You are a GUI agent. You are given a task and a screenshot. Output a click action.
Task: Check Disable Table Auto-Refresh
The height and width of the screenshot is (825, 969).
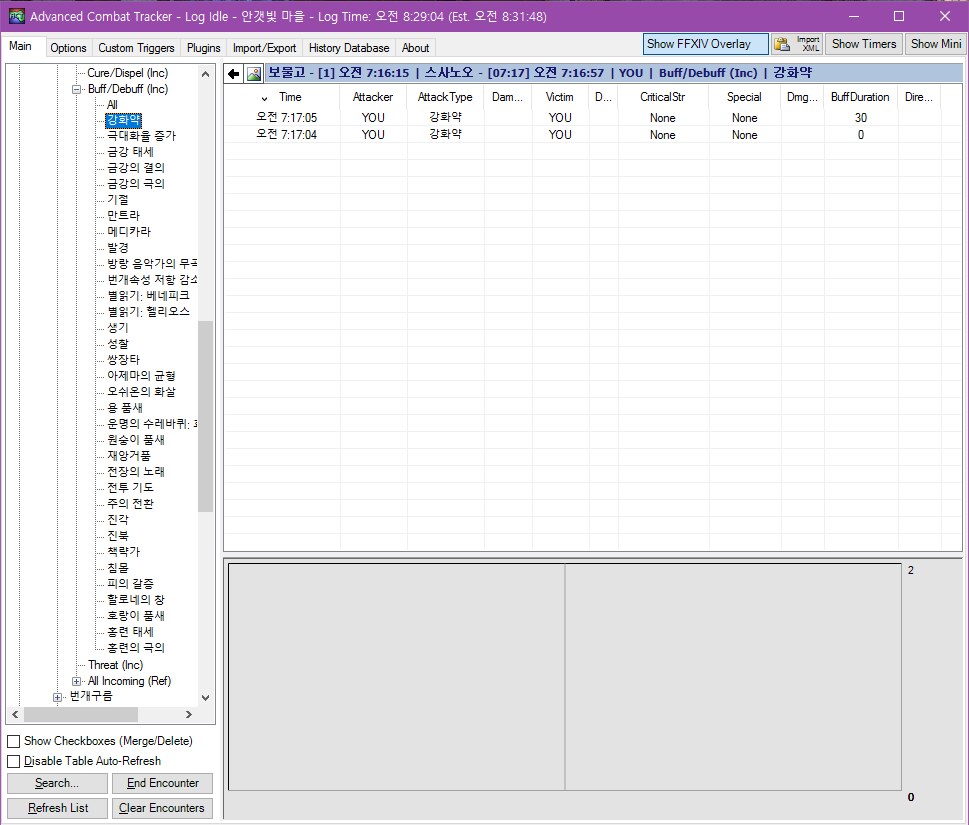point(14,761)
